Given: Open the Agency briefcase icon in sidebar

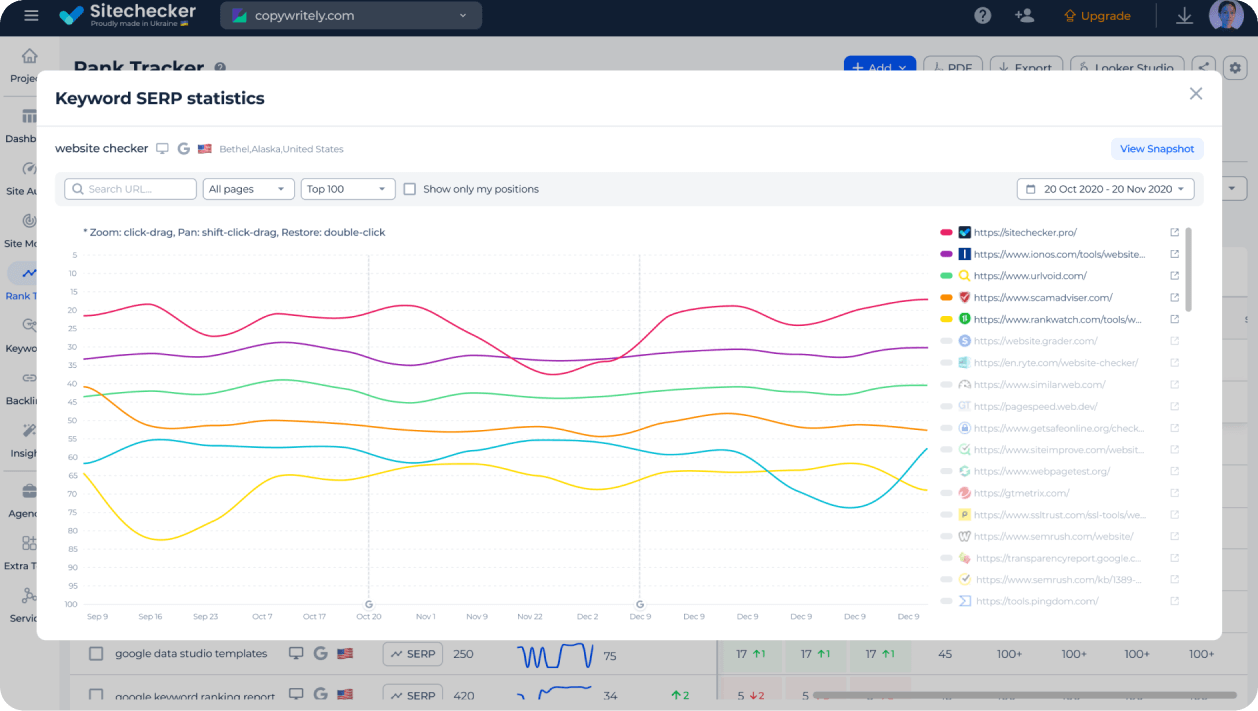Looking at the screenshot, I should point(30,491).
